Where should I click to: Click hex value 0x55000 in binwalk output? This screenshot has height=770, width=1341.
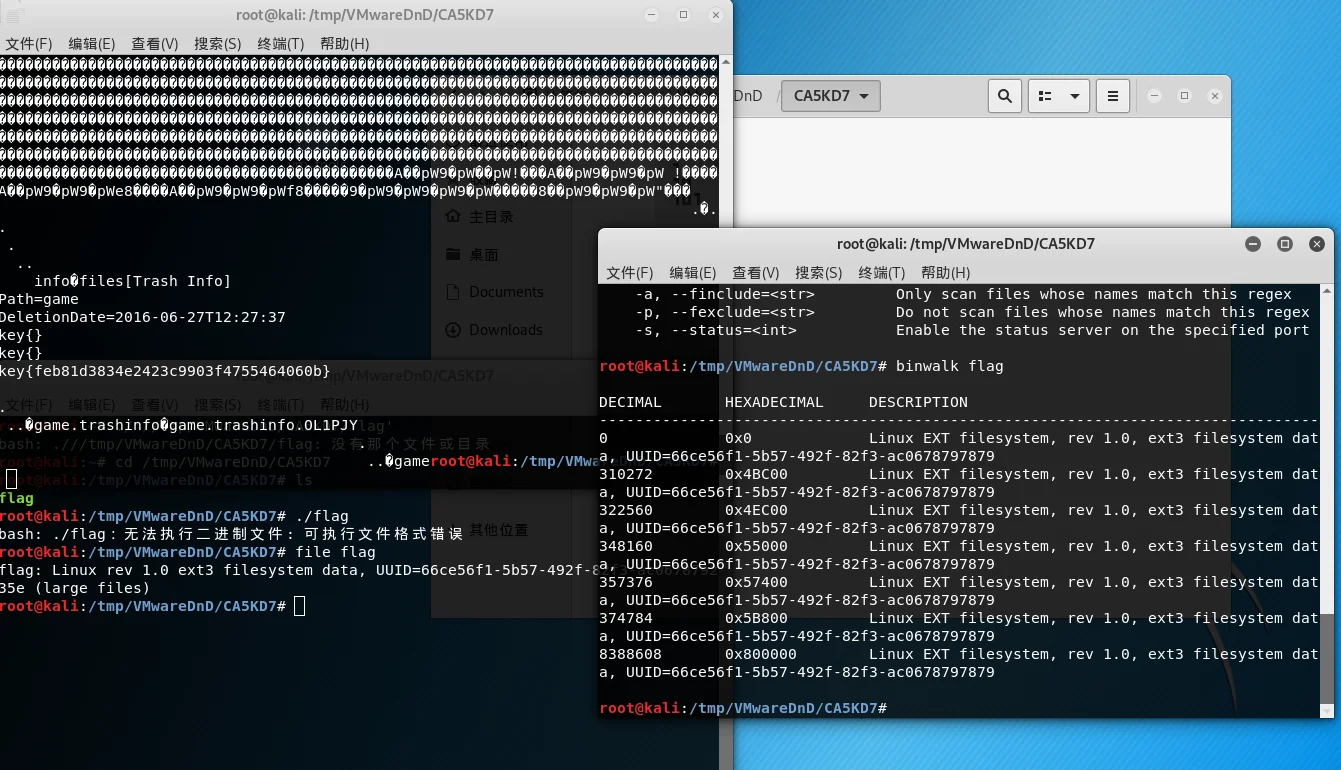756,546
